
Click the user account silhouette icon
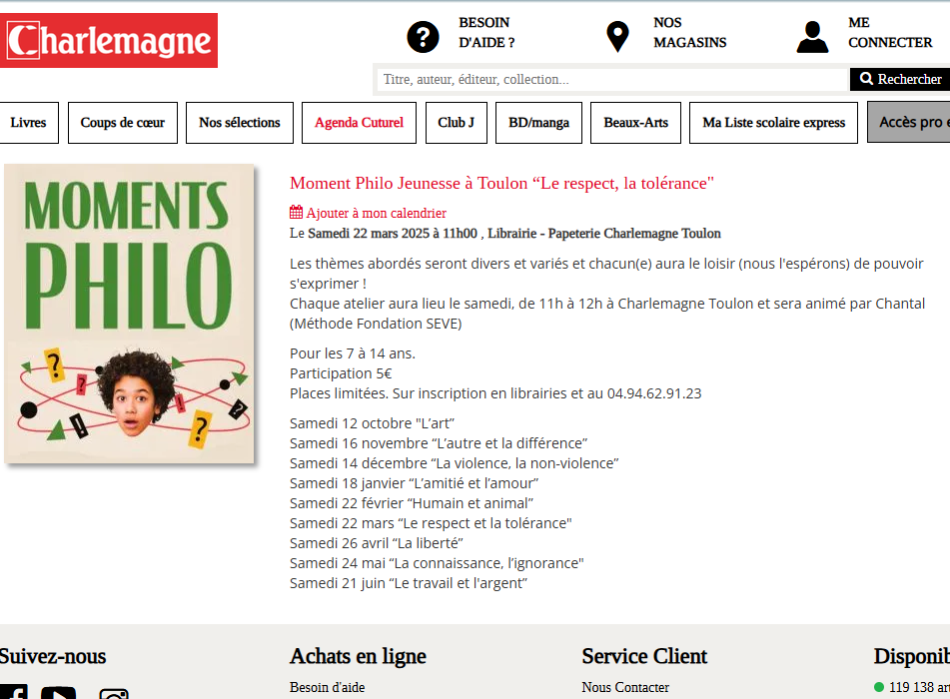tap(812, 37)
